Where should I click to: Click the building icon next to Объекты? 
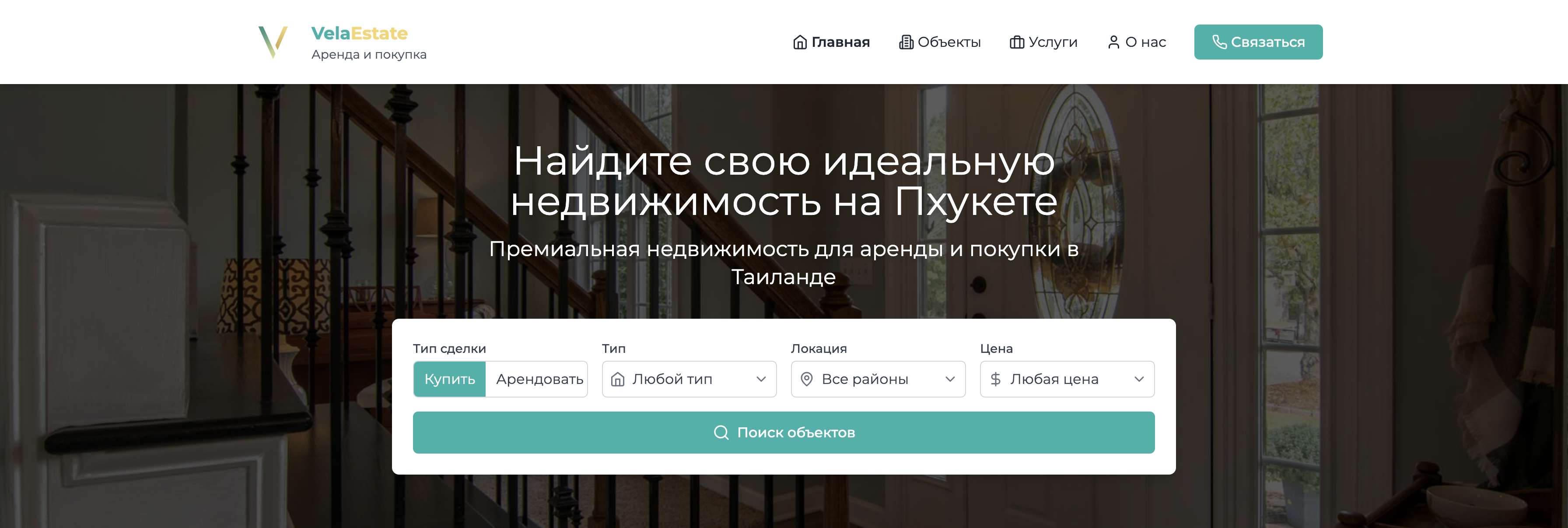[x=906, y=42]
